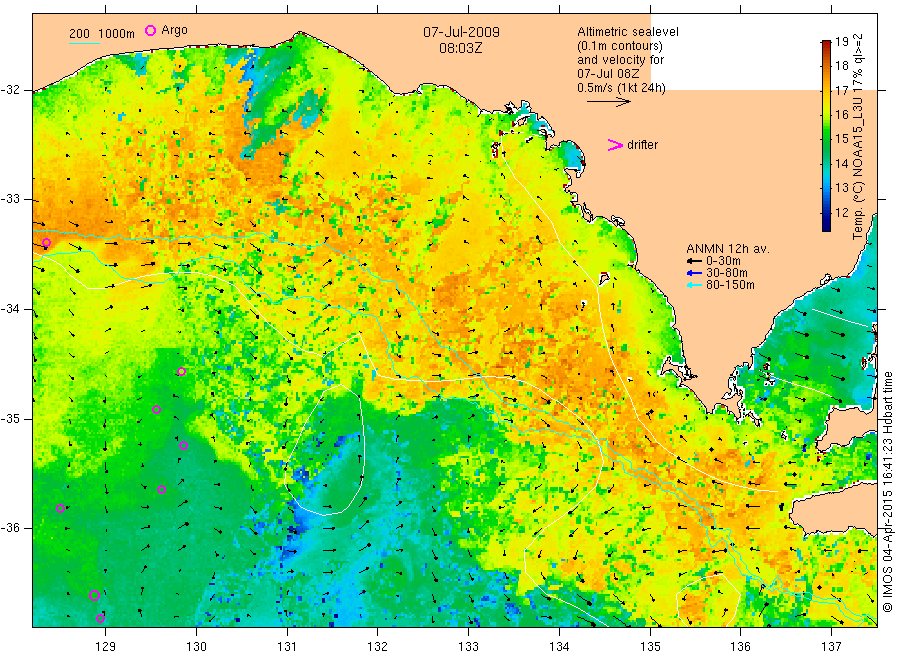Select the Argo float marker near 34.9°S, 129.6°E
The width and height of the screenshot is (900, 660).
tap(156, 410)
